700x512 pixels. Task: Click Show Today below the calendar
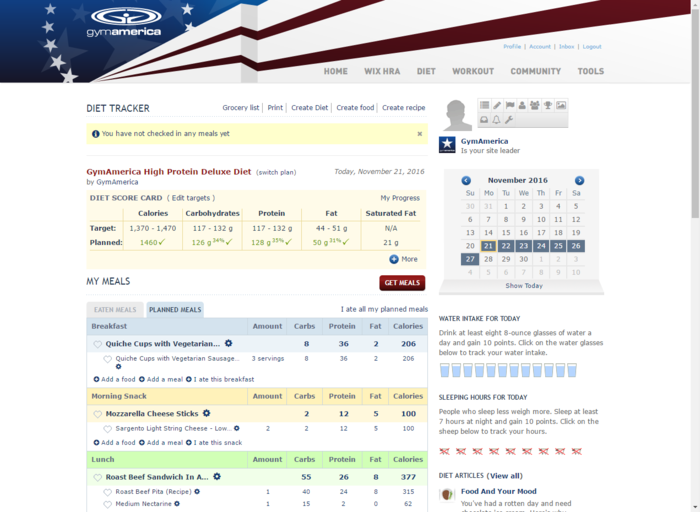pos(524,286)
